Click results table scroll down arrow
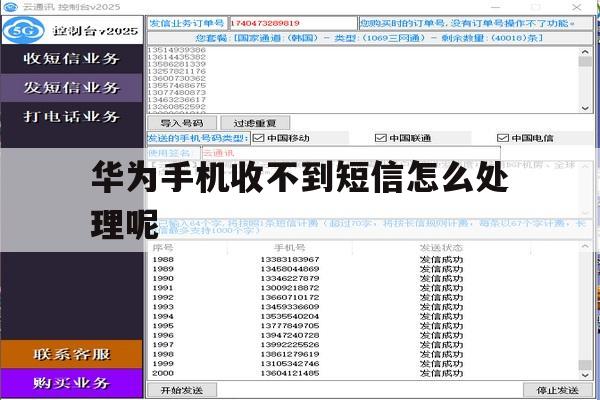This screenshot has width=600, height=400. pyautogui.click(x=585, y=375)
